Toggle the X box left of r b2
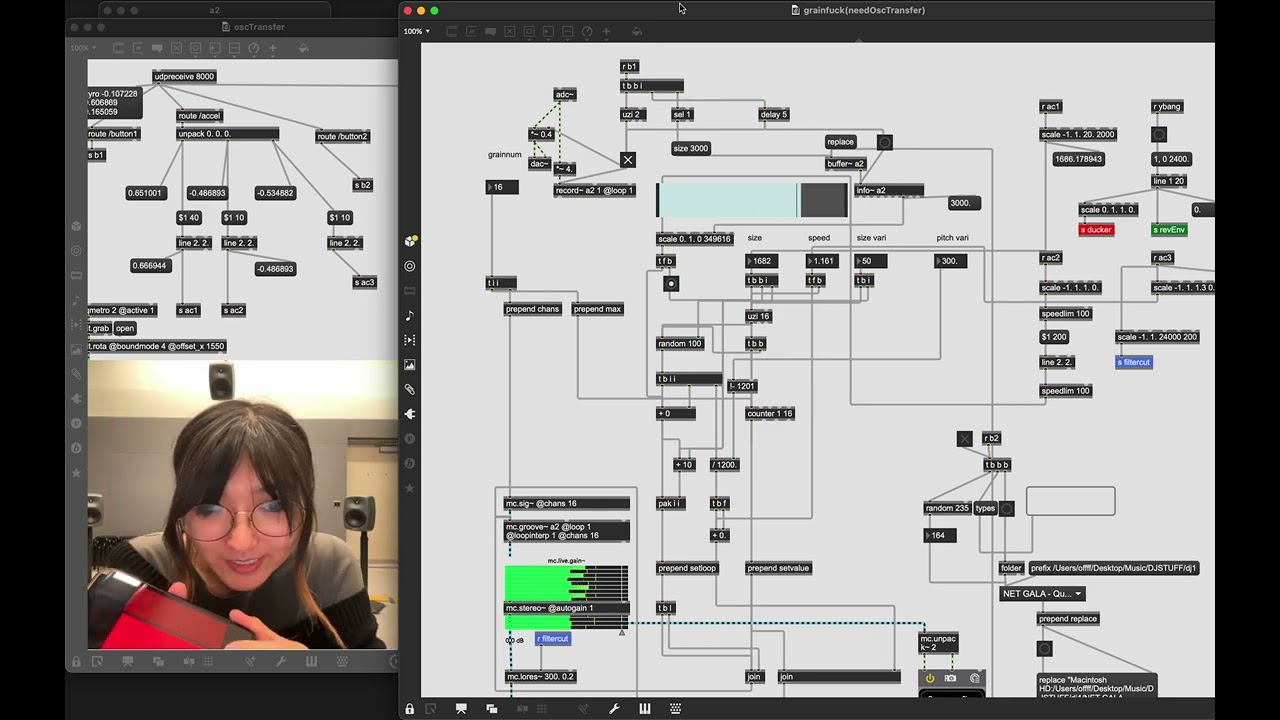Viewport: 1280px width, 720px height. pos(965,439)
